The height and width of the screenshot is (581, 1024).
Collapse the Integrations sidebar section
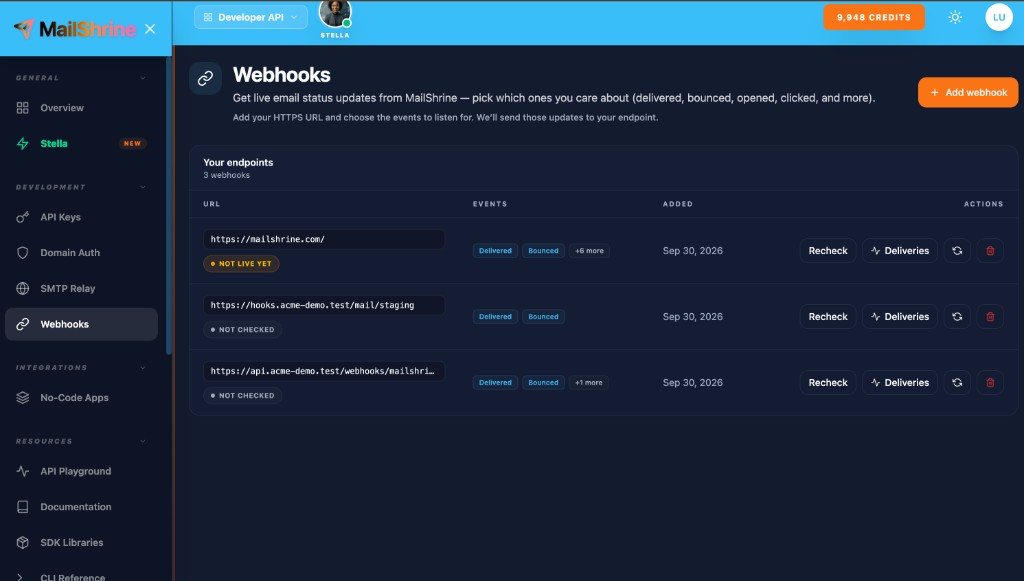tap(143, 368)
